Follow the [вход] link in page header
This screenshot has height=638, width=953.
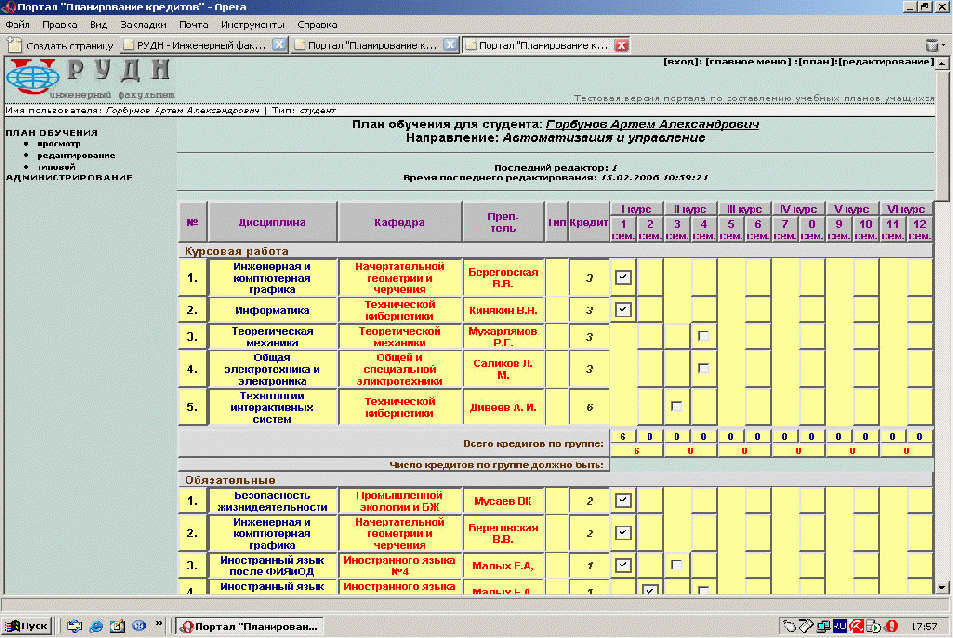682,62
